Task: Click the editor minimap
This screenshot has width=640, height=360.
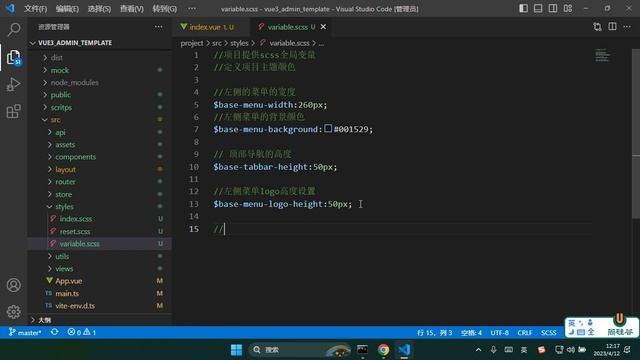Action: point(602,55)
